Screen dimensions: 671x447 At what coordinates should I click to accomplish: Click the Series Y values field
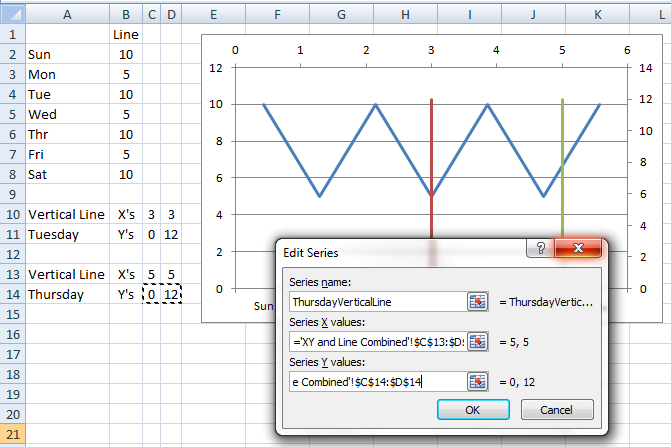[x=377, y=381]
